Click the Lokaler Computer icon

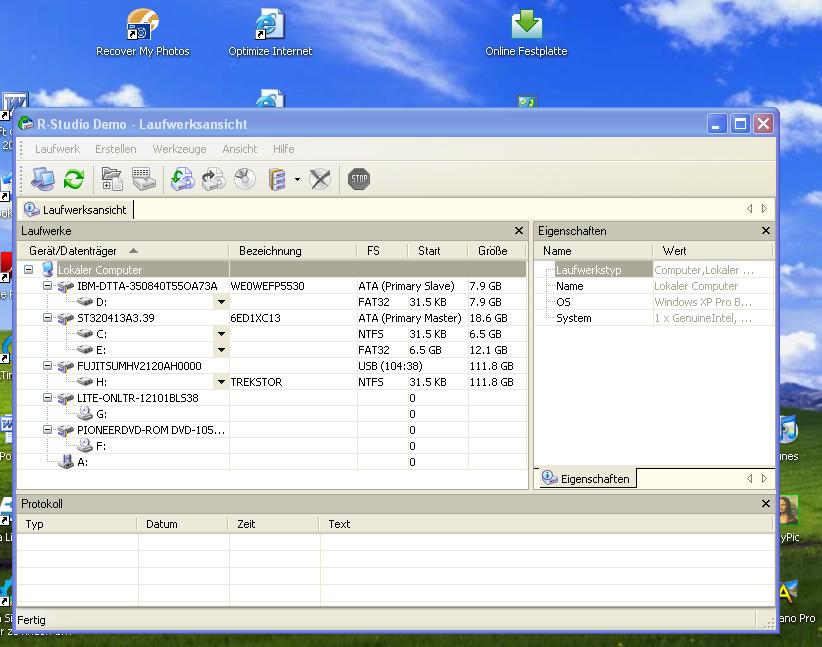point(48,269)
